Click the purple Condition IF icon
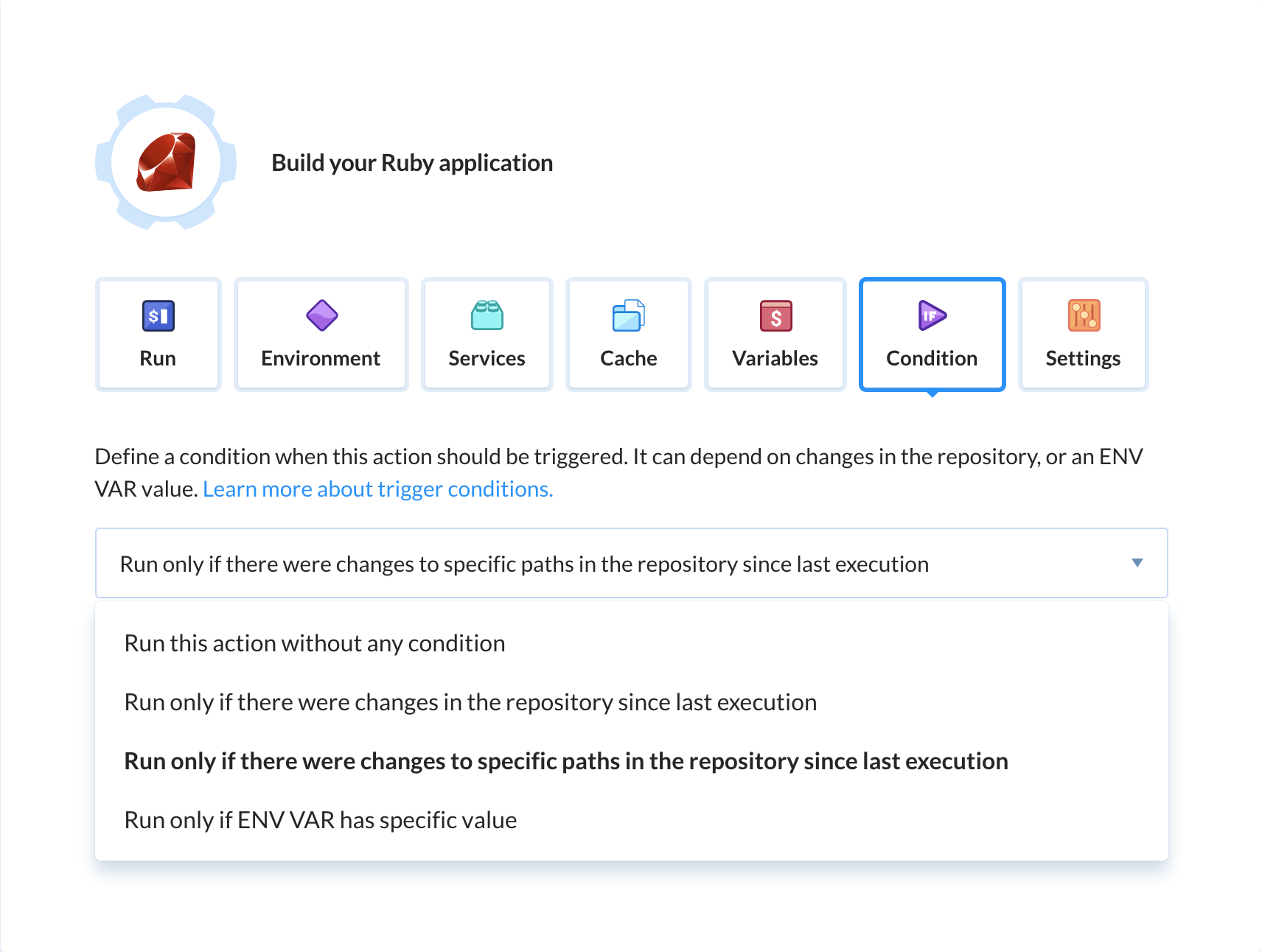Image resolution: width=1262 pixels, height=952 pixels. click(932, 316)
